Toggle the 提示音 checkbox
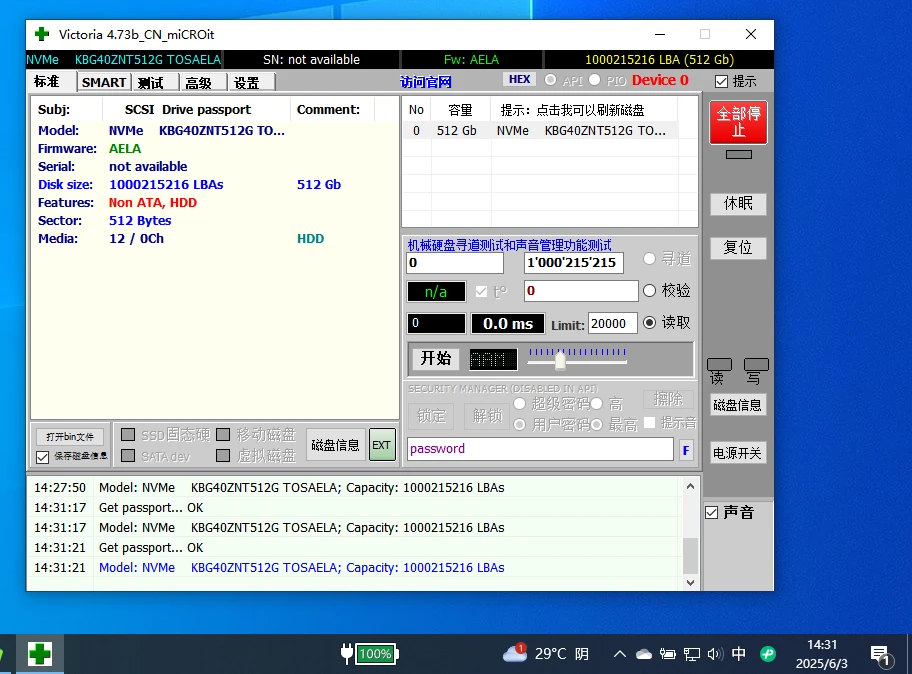This screenshot has width=912, height=674. pos(650,423)
